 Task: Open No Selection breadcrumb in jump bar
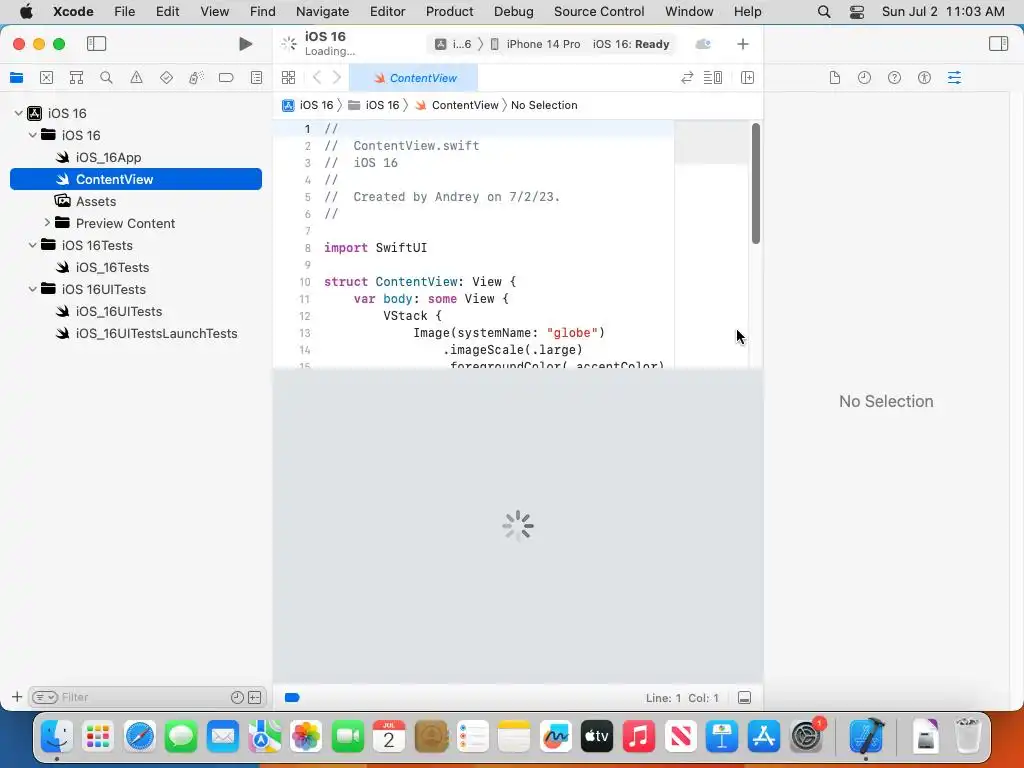pos(544,105)
